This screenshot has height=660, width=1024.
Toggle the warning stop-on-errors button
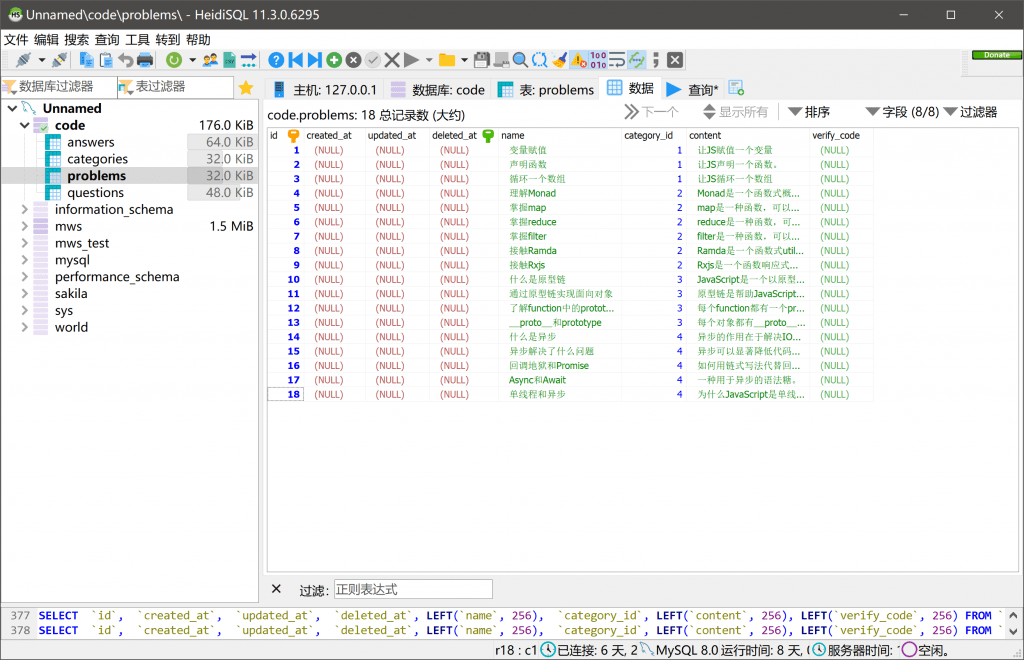(x=579, y=60)
